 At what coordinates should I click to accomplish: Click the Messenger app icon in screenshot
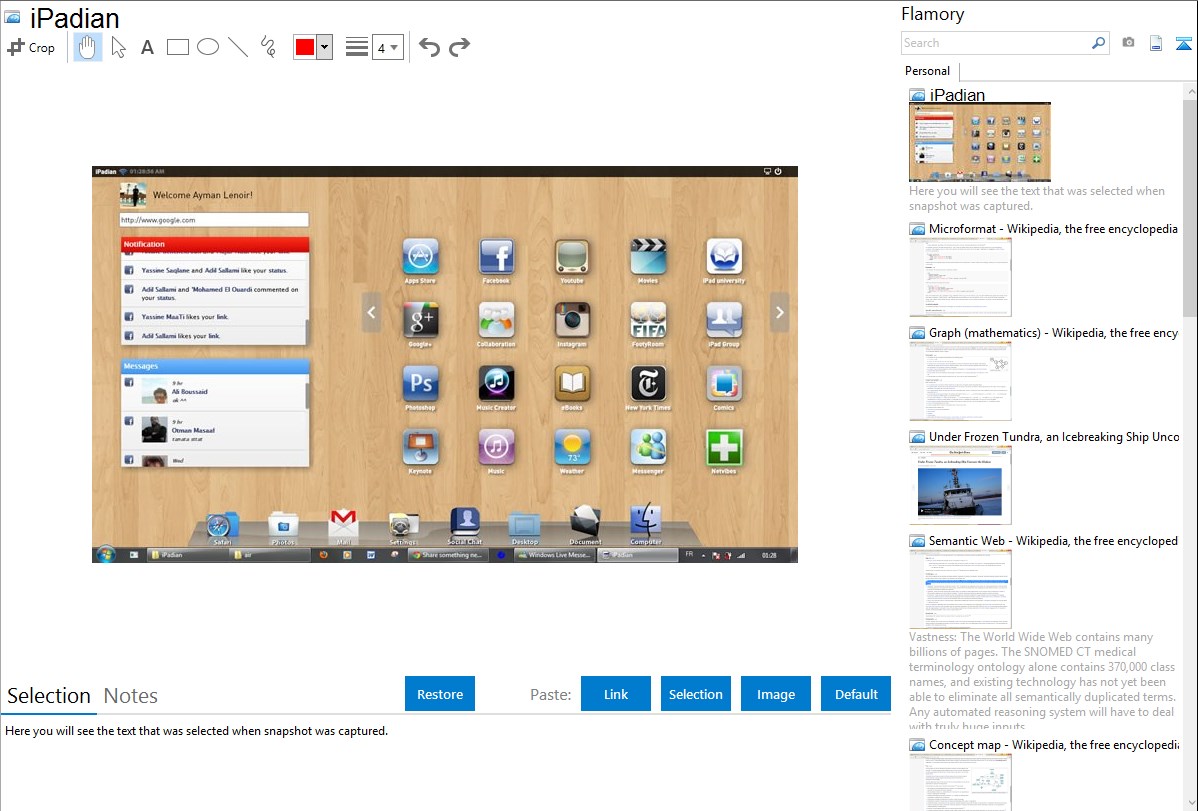(x=648, y=447)
